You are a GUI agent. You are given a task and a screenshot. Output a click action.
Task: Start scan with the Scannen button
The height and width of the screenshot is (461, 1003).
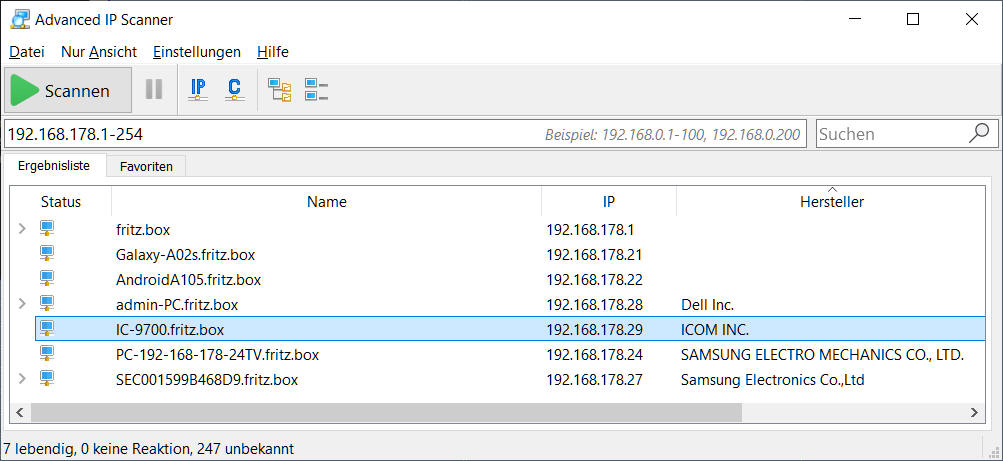pyautogui.click(x=68, y=91)
